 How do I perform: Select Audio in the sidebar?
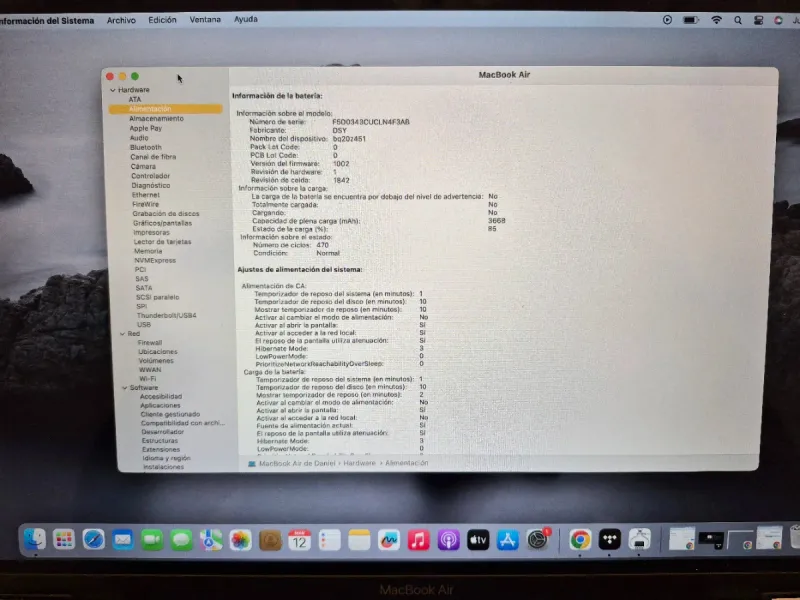(139, 138)
